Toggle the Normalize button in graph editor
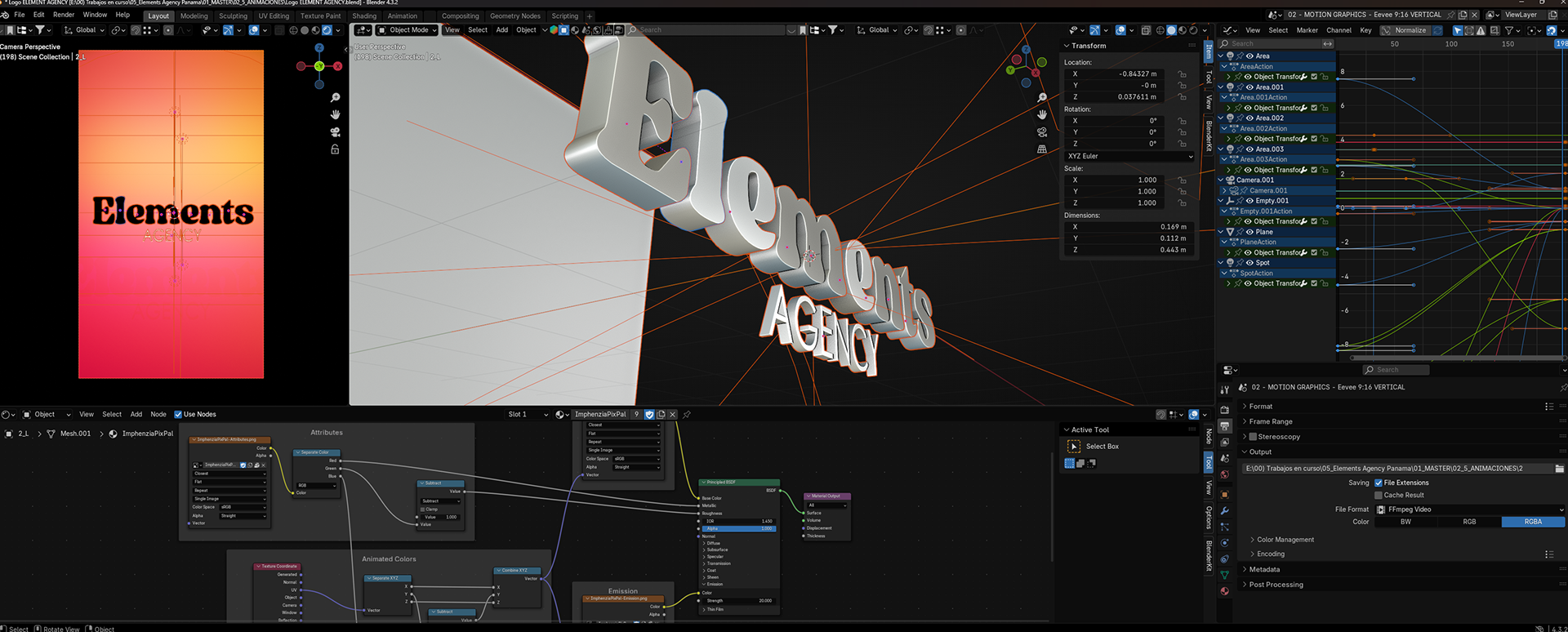 1405,30
